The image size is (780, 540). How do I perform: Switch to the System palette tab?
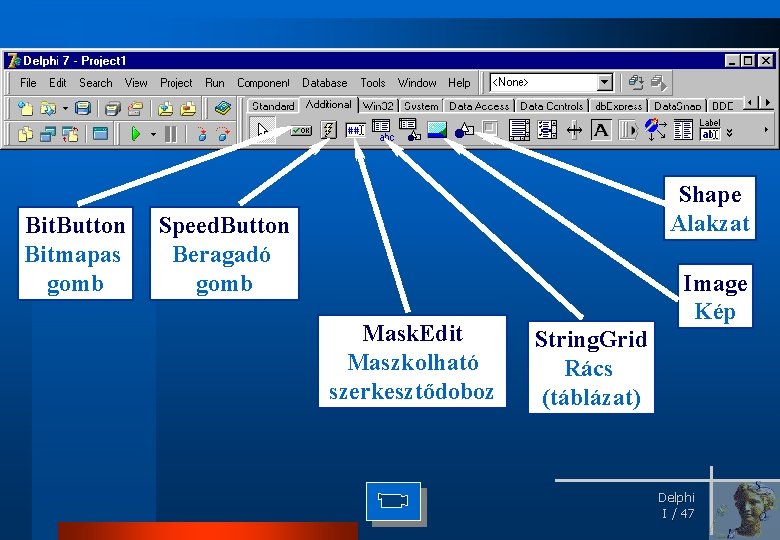[x=421, y=106]
